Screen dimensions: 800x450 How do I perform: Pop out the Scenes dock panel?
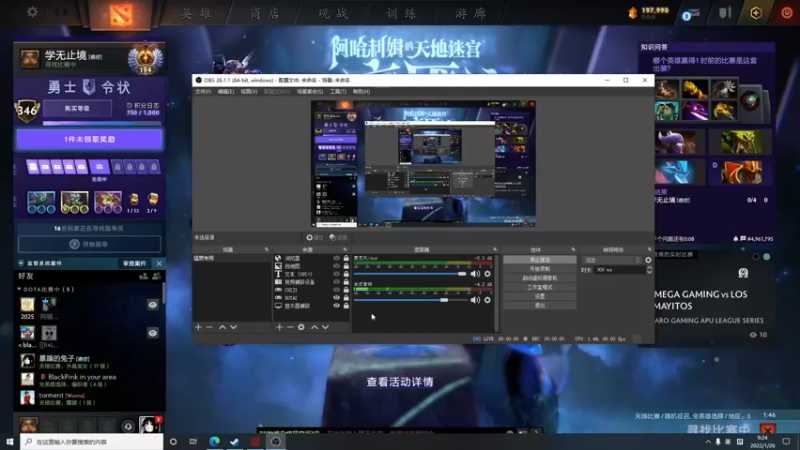click(x=266, y=249)
